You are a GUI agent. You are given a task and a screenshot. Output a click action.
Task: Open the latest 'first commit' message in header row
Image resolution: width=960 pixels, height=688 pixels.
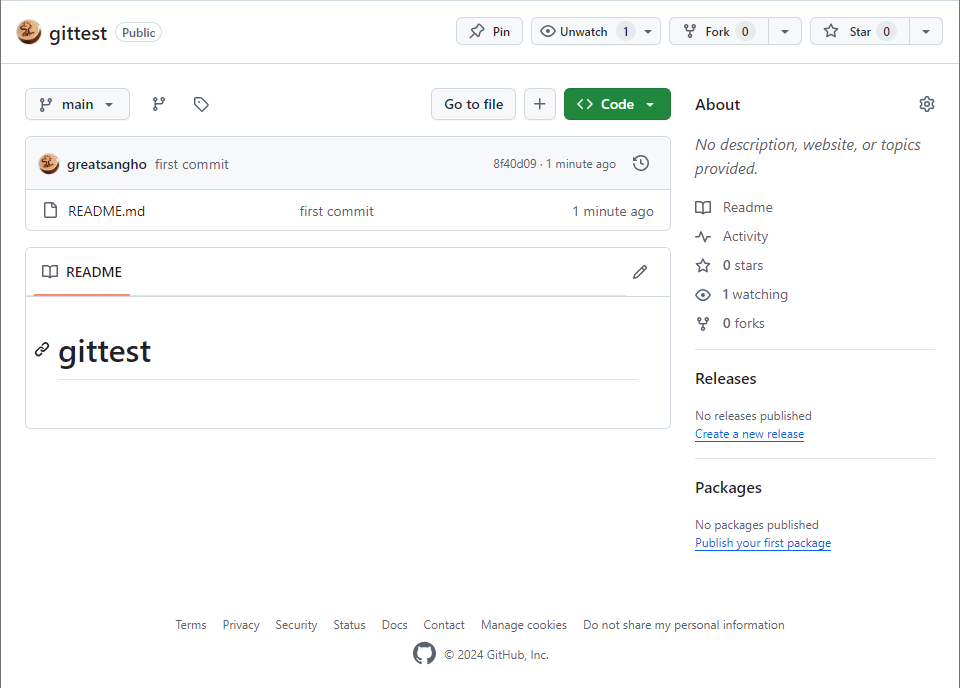[192, 164]
